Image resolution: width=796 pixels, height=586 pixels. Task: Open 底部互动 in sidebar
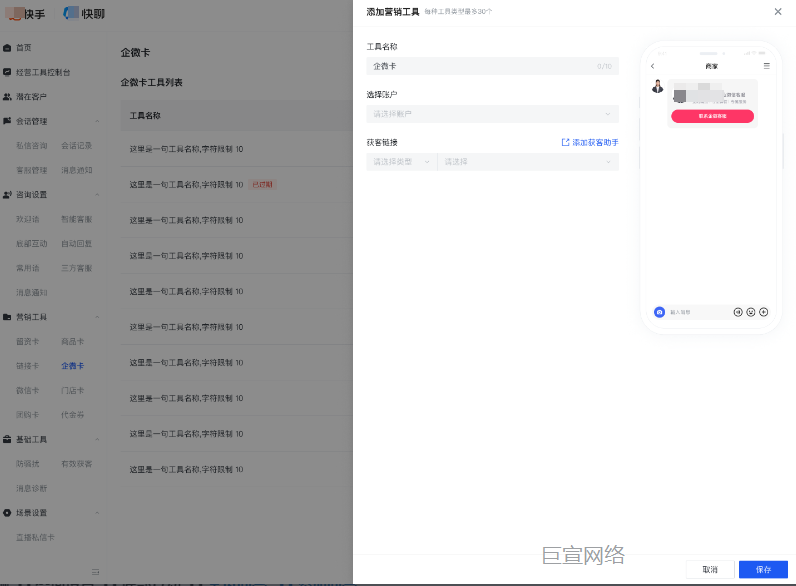[31, 244]
